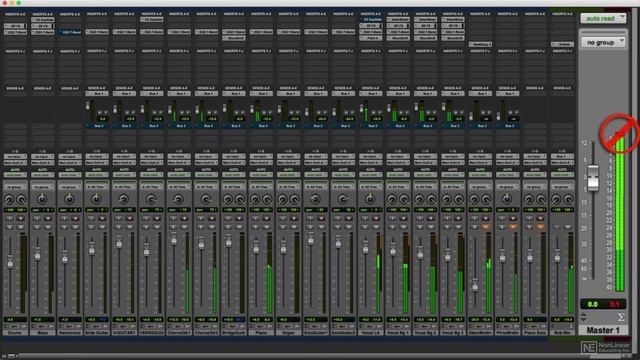The height and width of the screenshot is (360, 640).
Task: Open Bus 1 send on Piano track
Action: click(261, 93)
